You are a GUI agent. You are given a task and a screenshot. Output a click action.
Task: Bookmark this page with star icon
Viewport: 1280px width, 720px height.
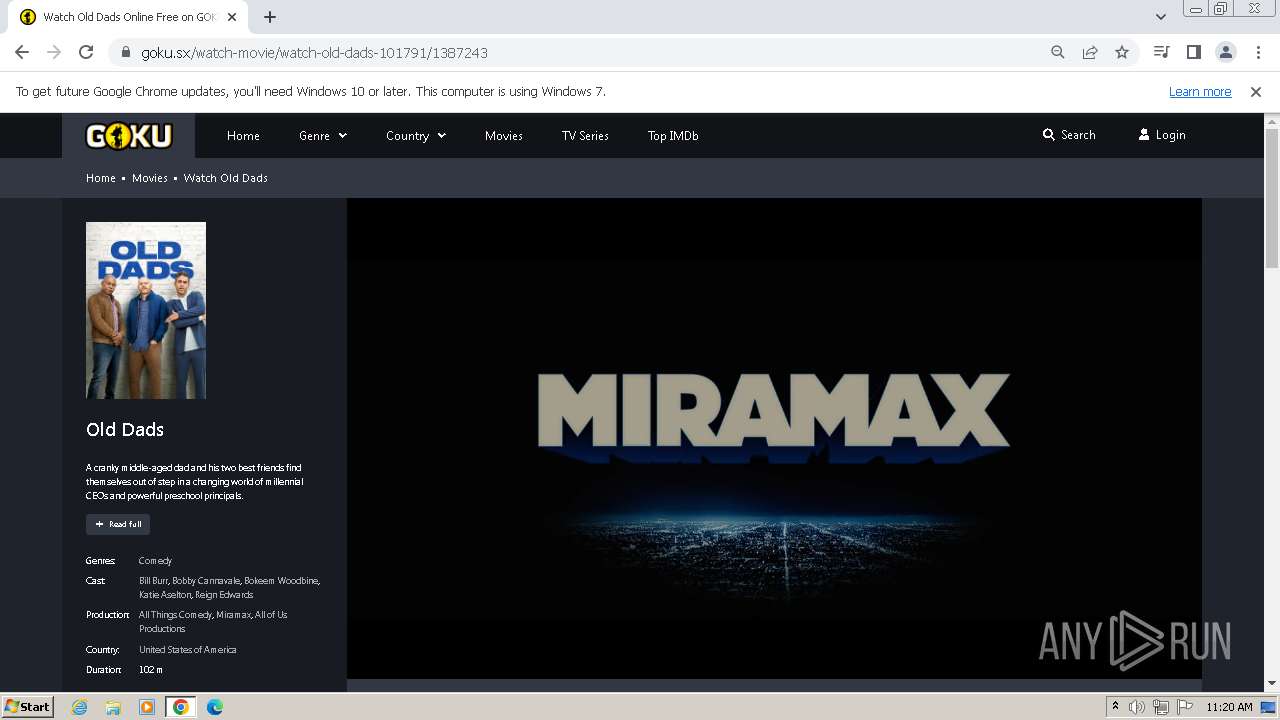(x=1122, y=52)
